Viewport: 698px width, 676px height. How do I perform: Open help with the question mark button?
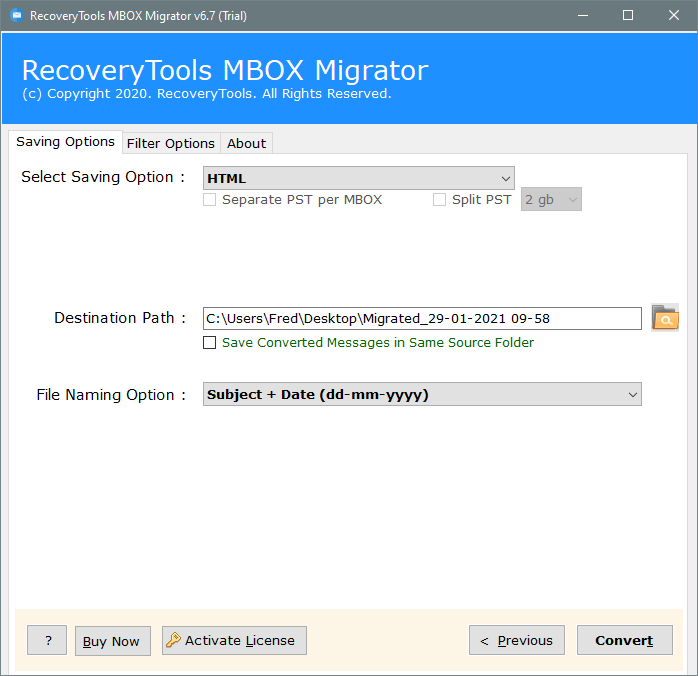pyautogui.click(x=47, y=640)
